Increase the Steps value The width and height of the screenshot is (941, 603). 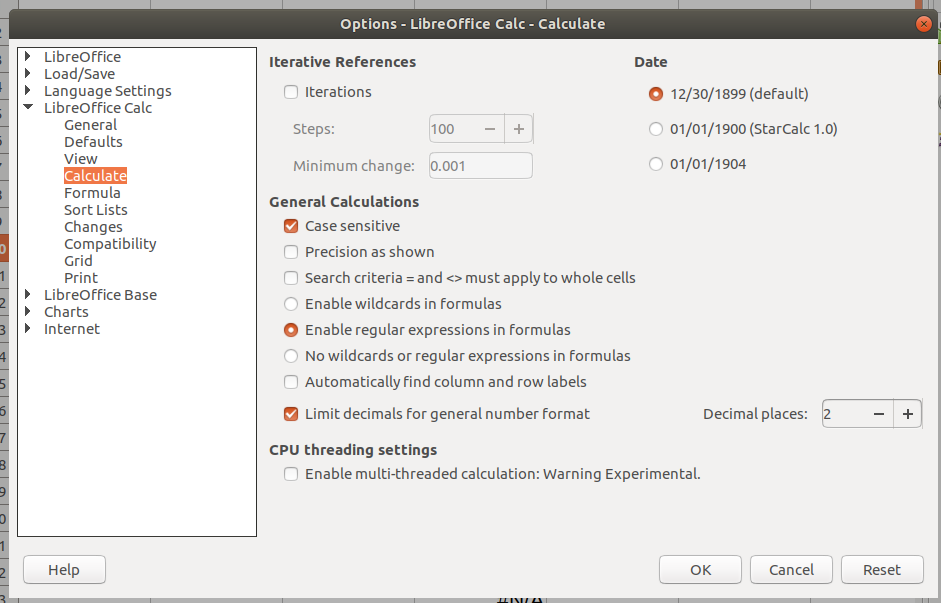pyautogui.click(x=519, y=129)
